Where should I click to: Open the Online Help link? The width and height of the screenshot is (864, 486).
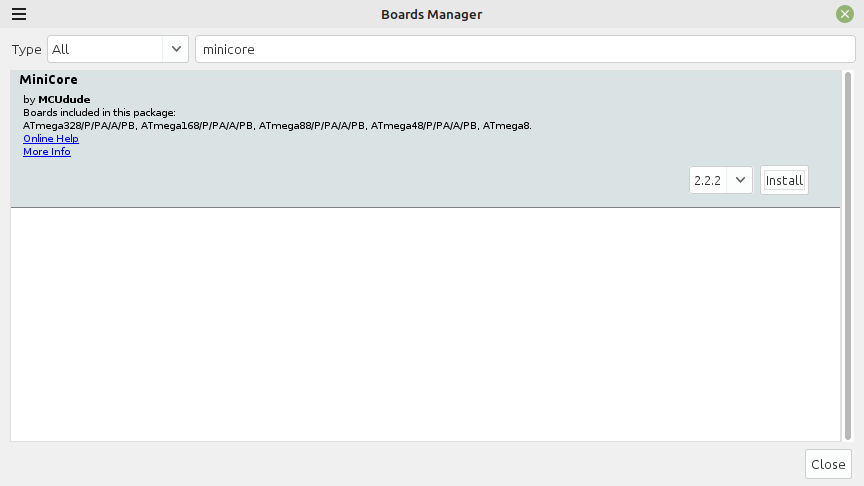[x=51, y=138]
